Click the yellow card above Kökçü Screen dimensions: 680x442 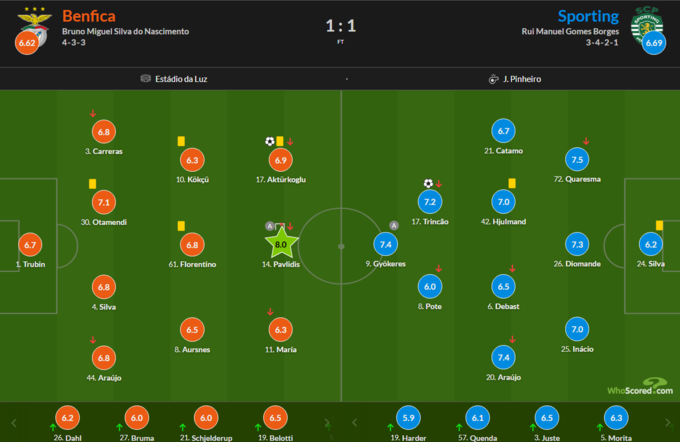point(181,142)
